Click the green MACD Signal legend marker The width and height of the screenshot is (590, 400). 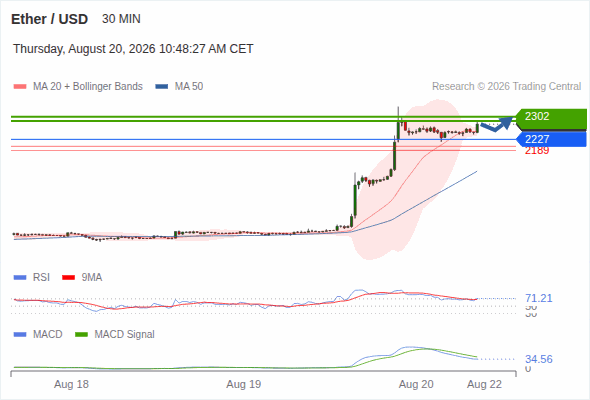click(81, 335)
